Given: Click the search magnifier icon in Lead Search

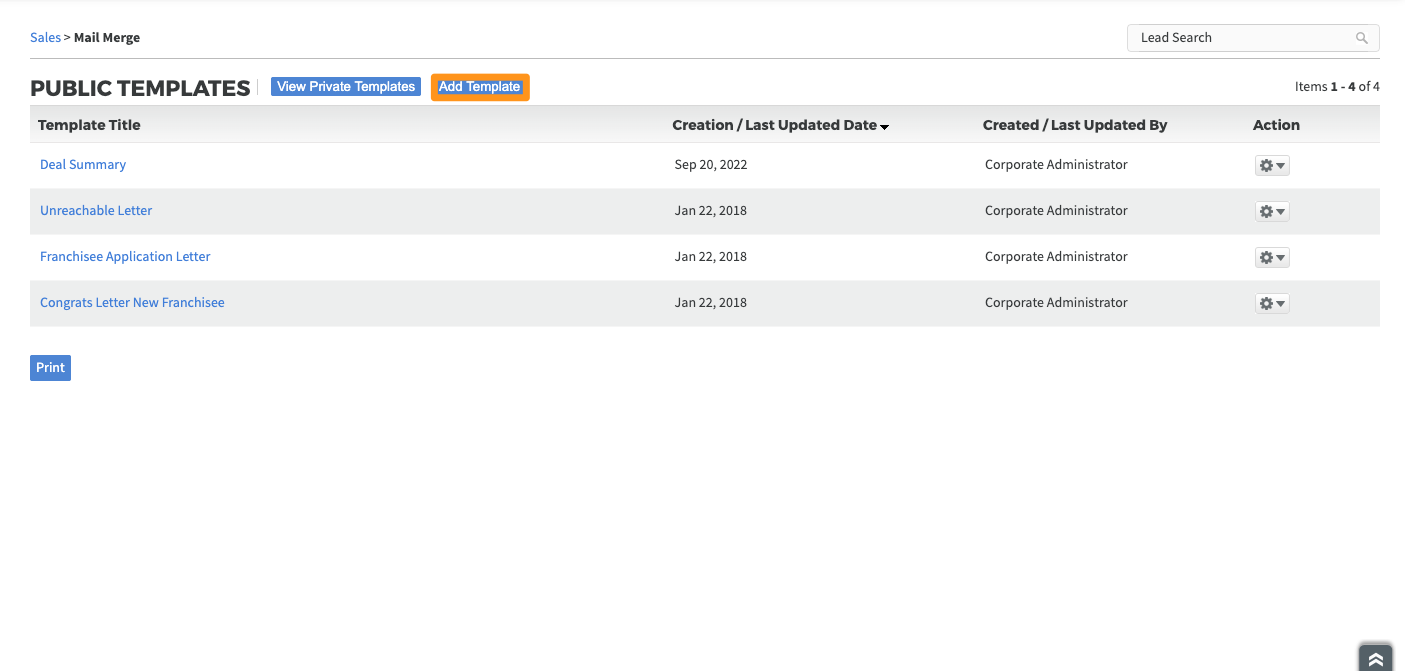Looking at the screenshot, I should click(x=1361, y=38).
